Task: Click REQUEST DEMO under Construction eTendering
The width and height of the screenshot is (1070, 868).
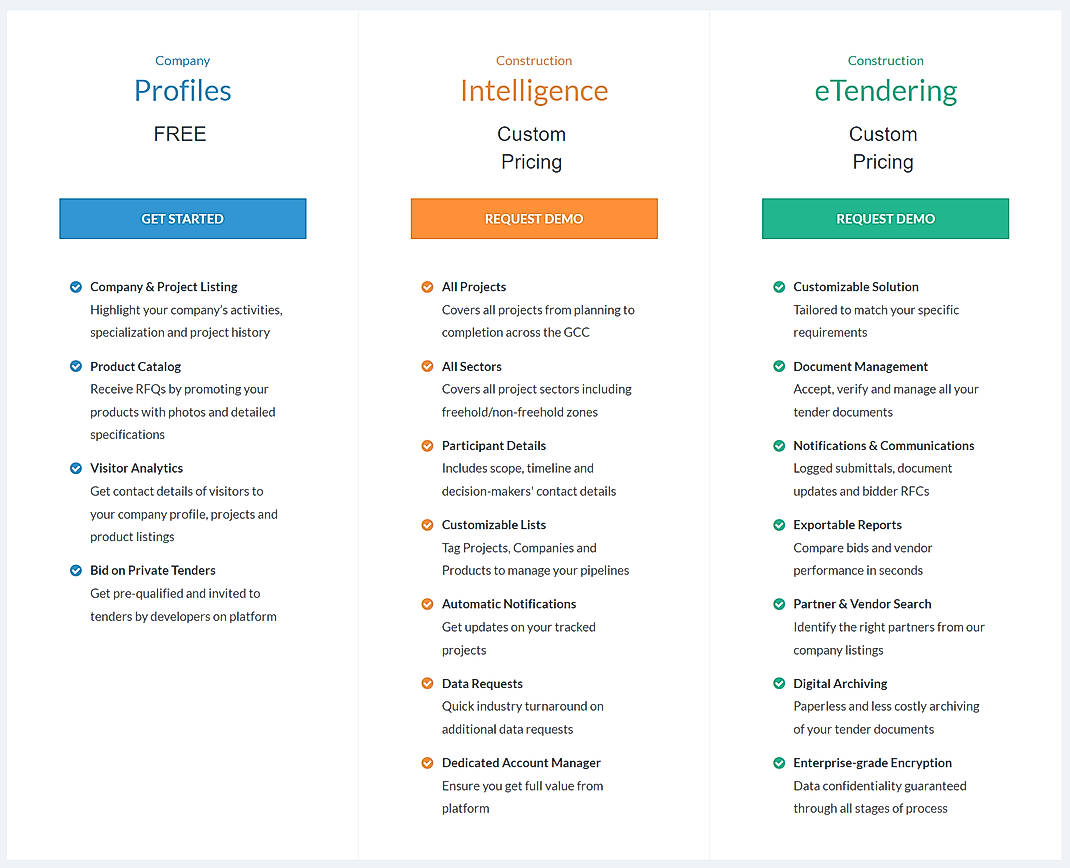Action: coord(885,218)
